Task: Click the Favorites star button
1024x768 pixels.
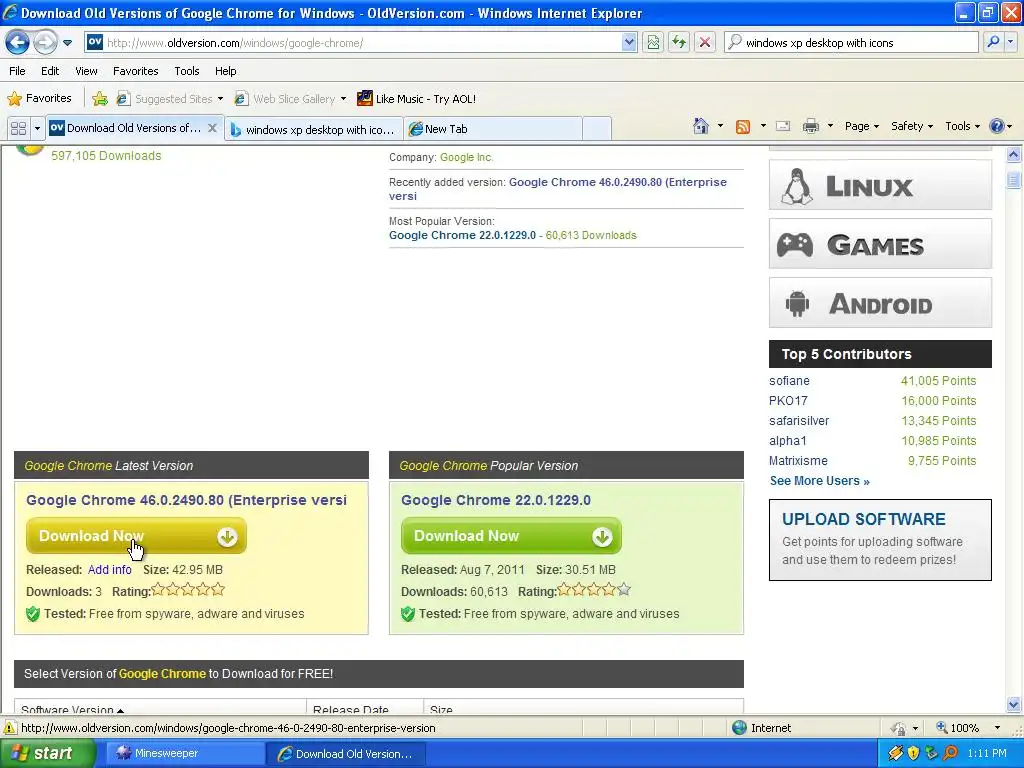Action: 39,99
